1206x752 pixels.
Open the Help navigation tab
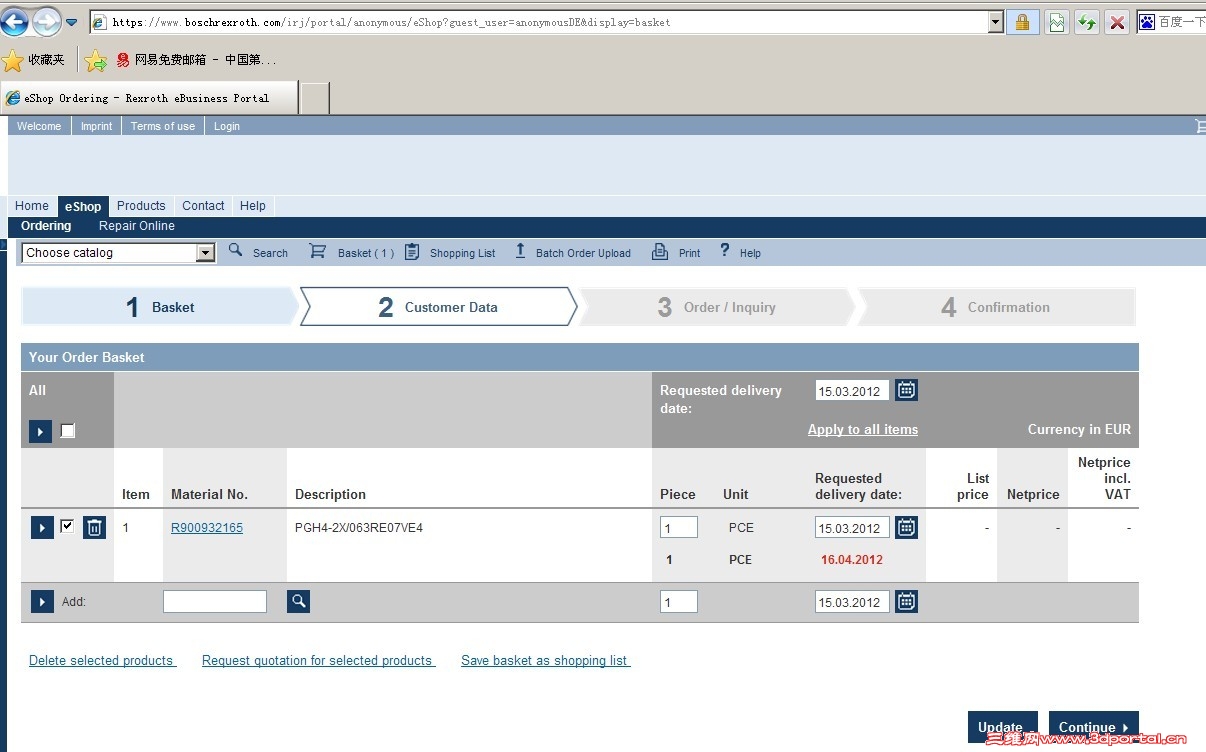[x=253, y=206]
